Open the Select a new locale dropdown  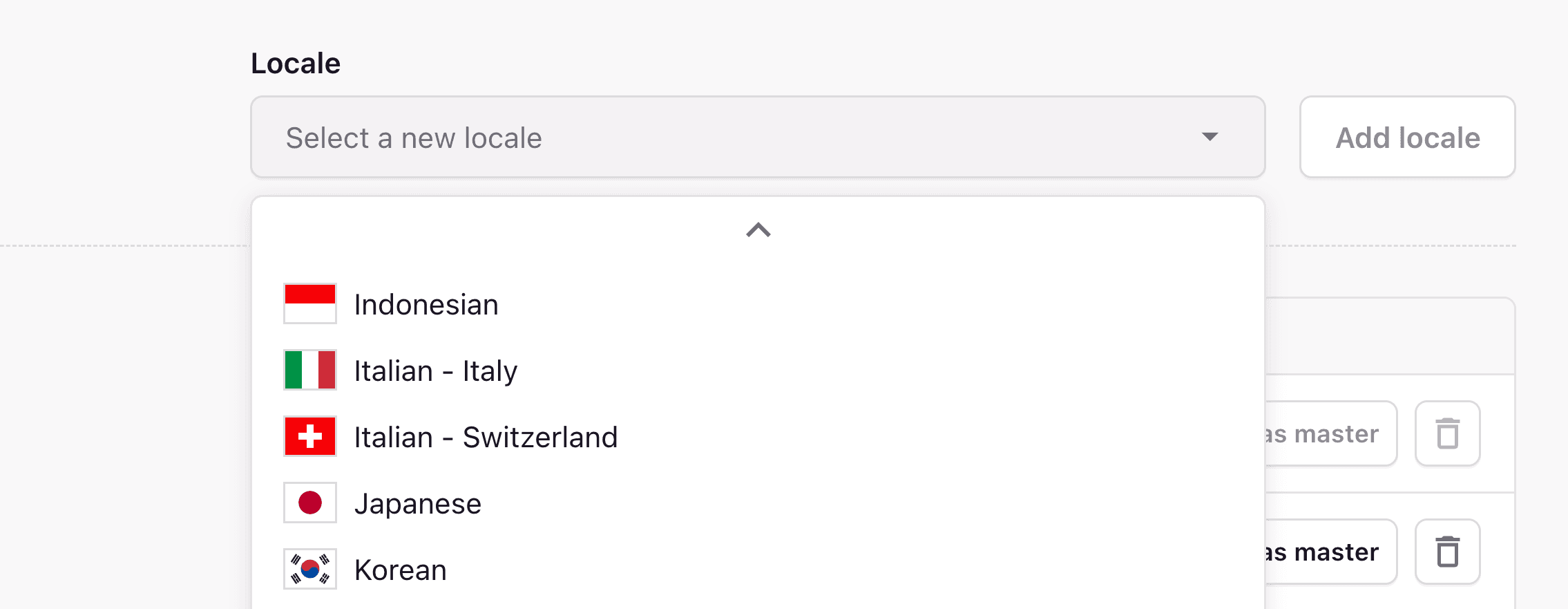coord(758,138)
